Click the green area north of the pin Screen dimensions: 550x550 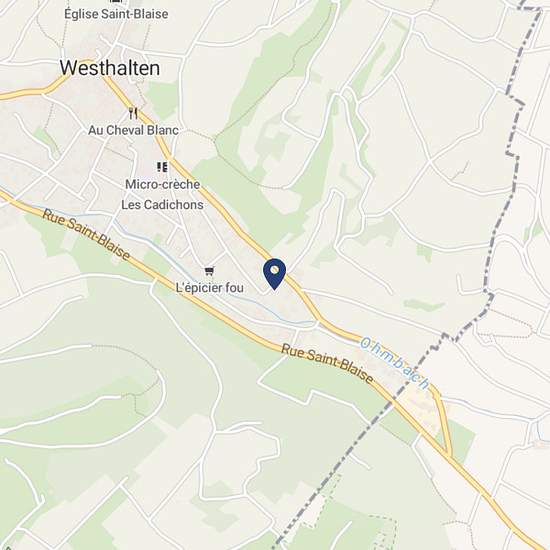tap(246, 203)
